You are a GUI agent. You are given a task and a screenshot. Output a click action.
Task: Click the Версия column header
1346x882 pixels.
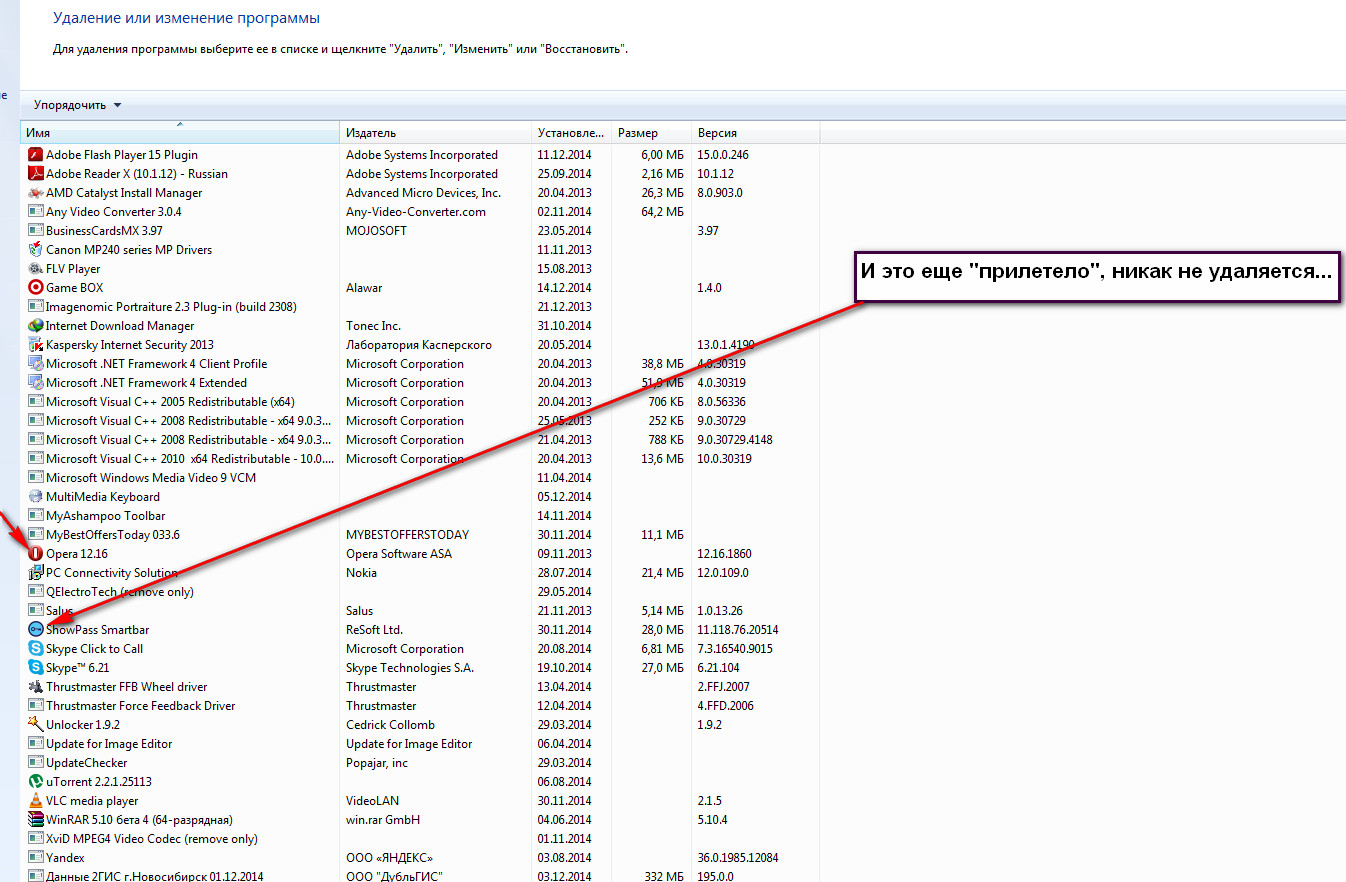coord(755,133)
